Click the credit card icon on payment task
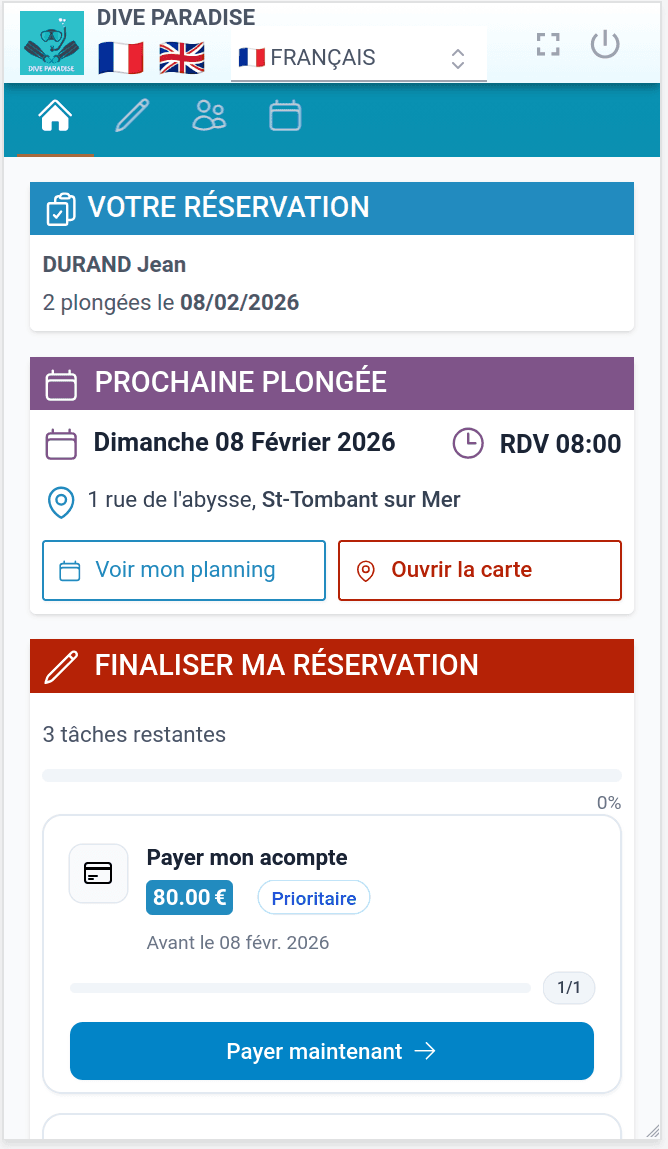 coord(98,873)
